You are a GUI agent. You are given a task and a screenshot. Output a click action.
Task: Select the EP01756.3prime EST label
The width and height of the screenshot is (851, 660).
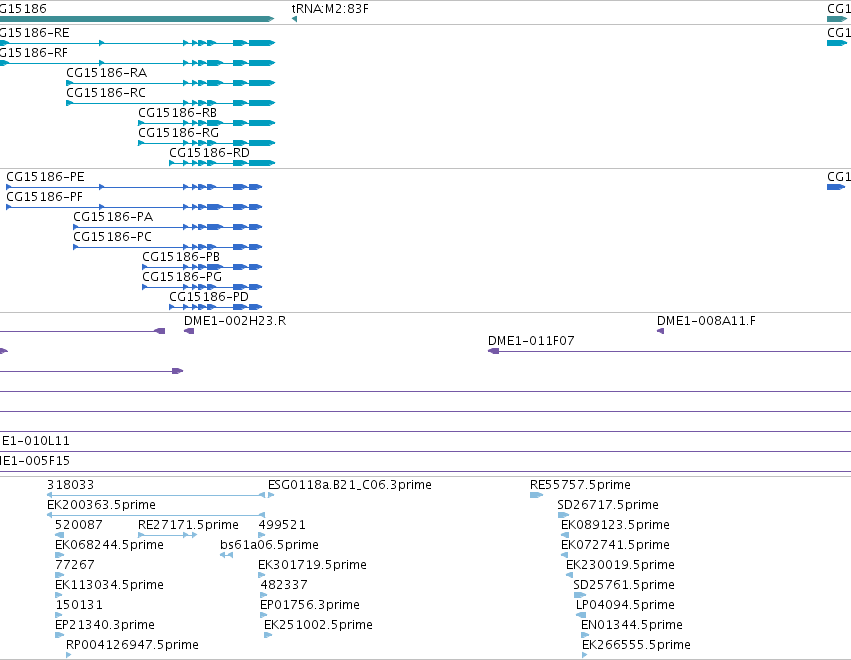click(x=310, y=605)
